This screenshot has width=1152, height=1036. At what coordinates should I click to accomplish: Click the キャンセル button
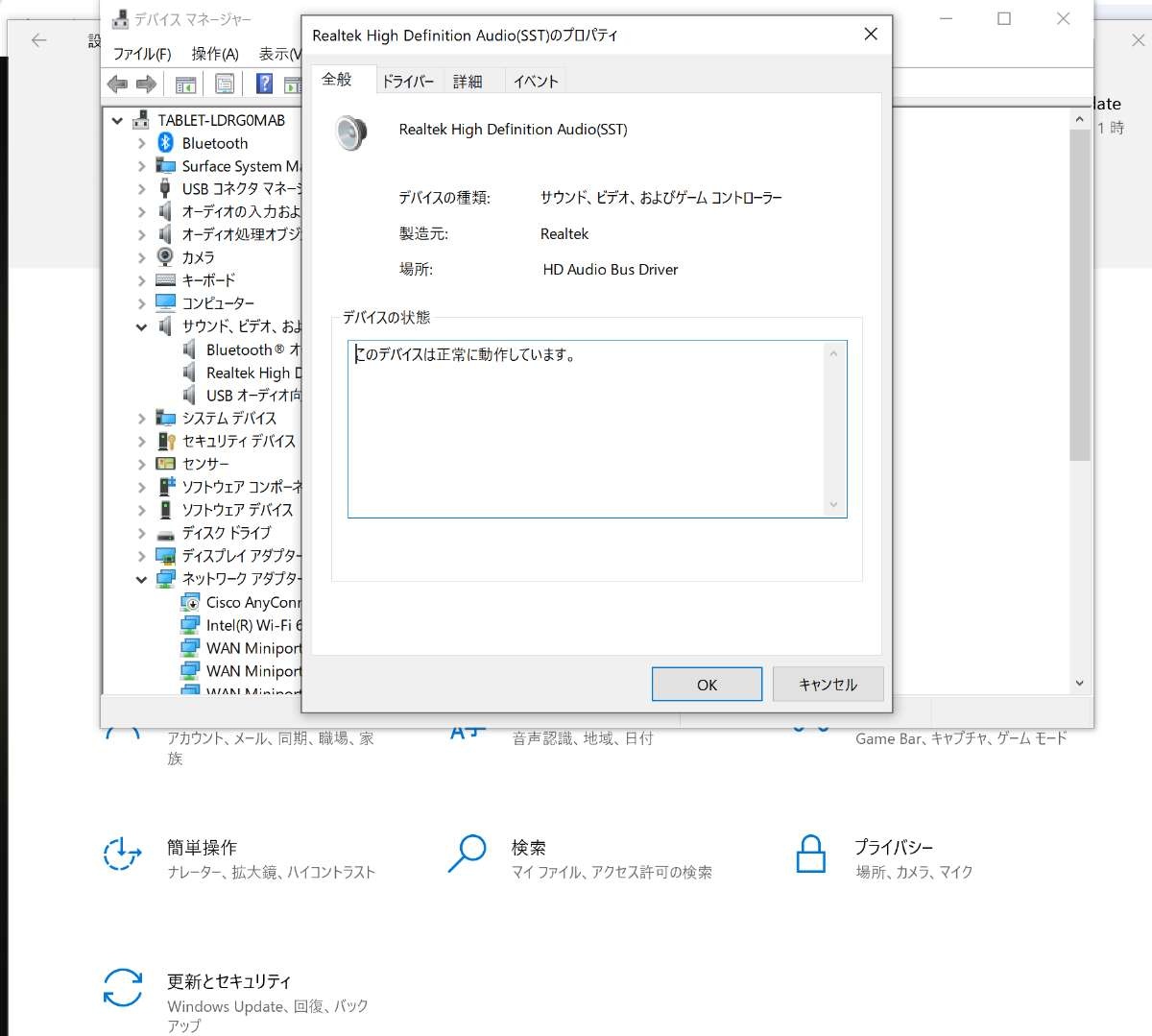(828, 685)
